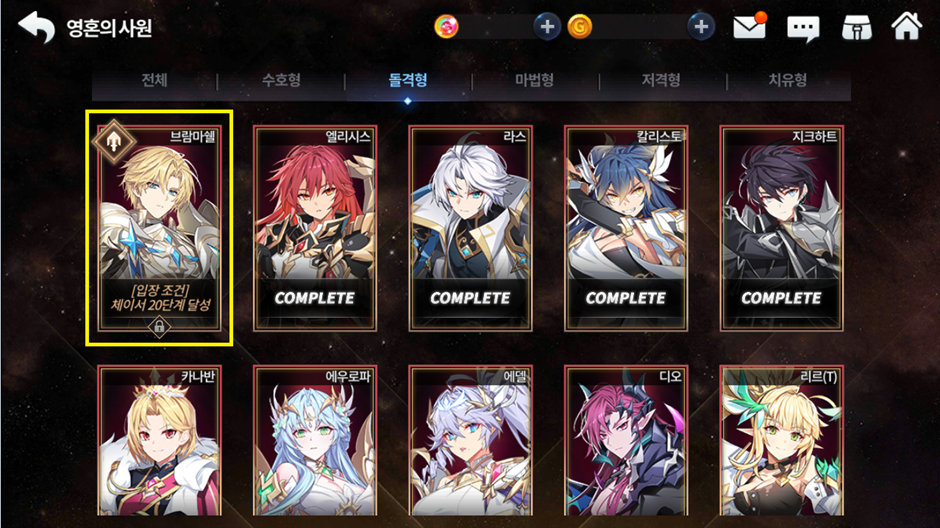Open the chat speech bubble icon
The width and height of the screenshot is (940, 528).
pos(803,28)
